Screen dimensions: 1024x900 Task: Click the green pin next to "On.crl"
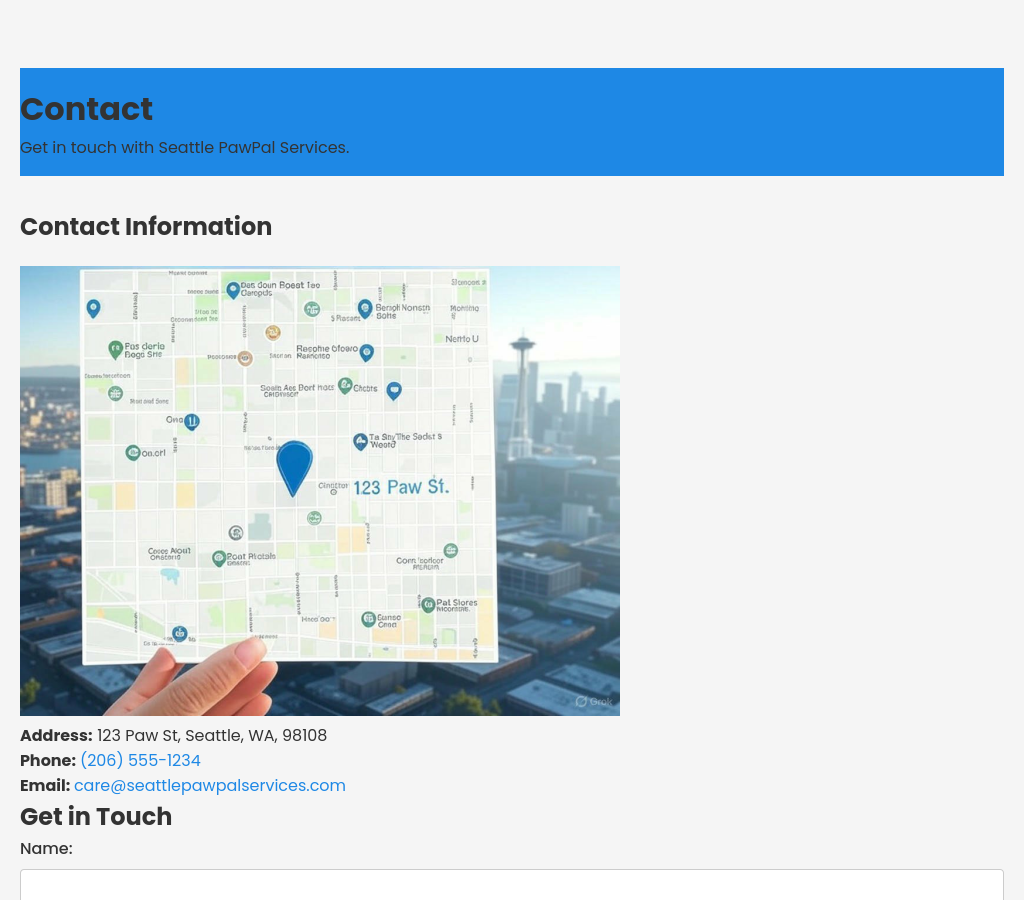pyautogui.click(x=133, y=453)
